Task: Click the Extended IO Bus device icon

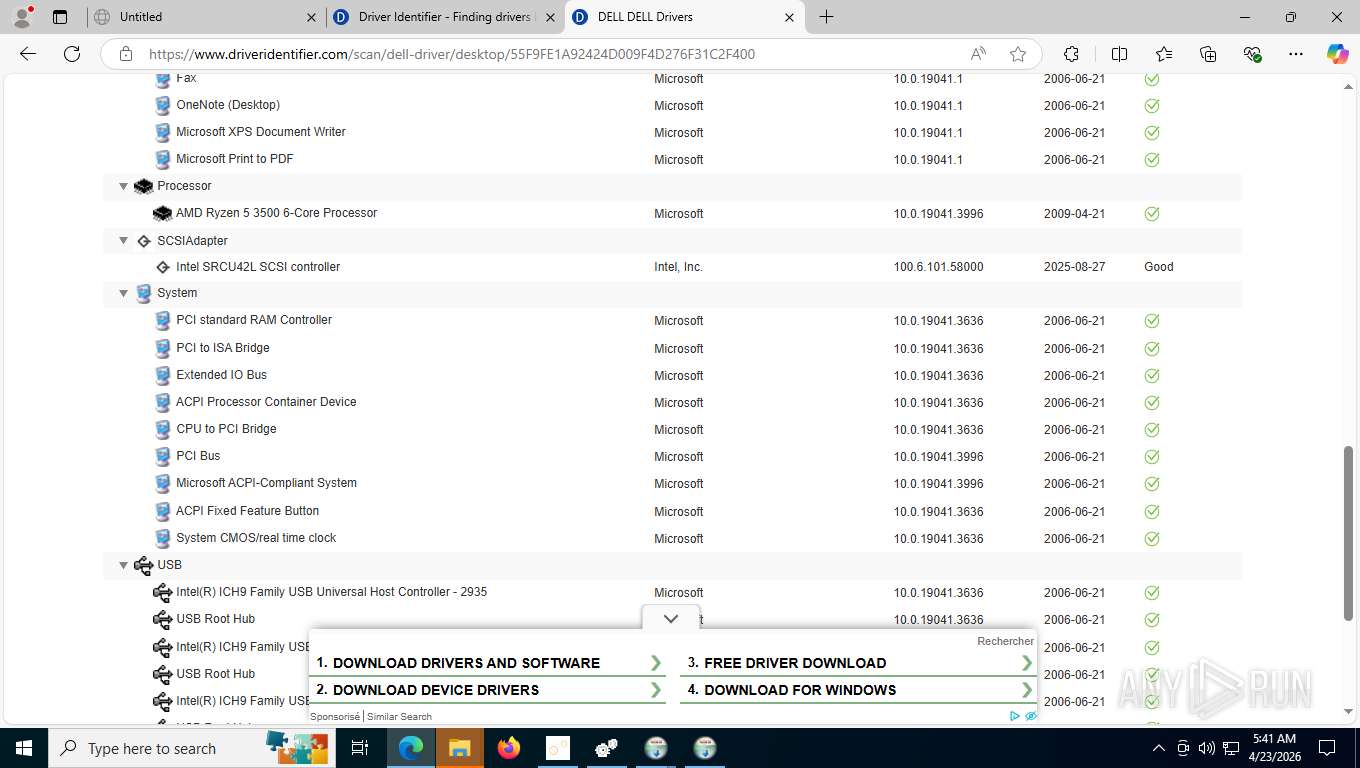Action: point(163,375)
